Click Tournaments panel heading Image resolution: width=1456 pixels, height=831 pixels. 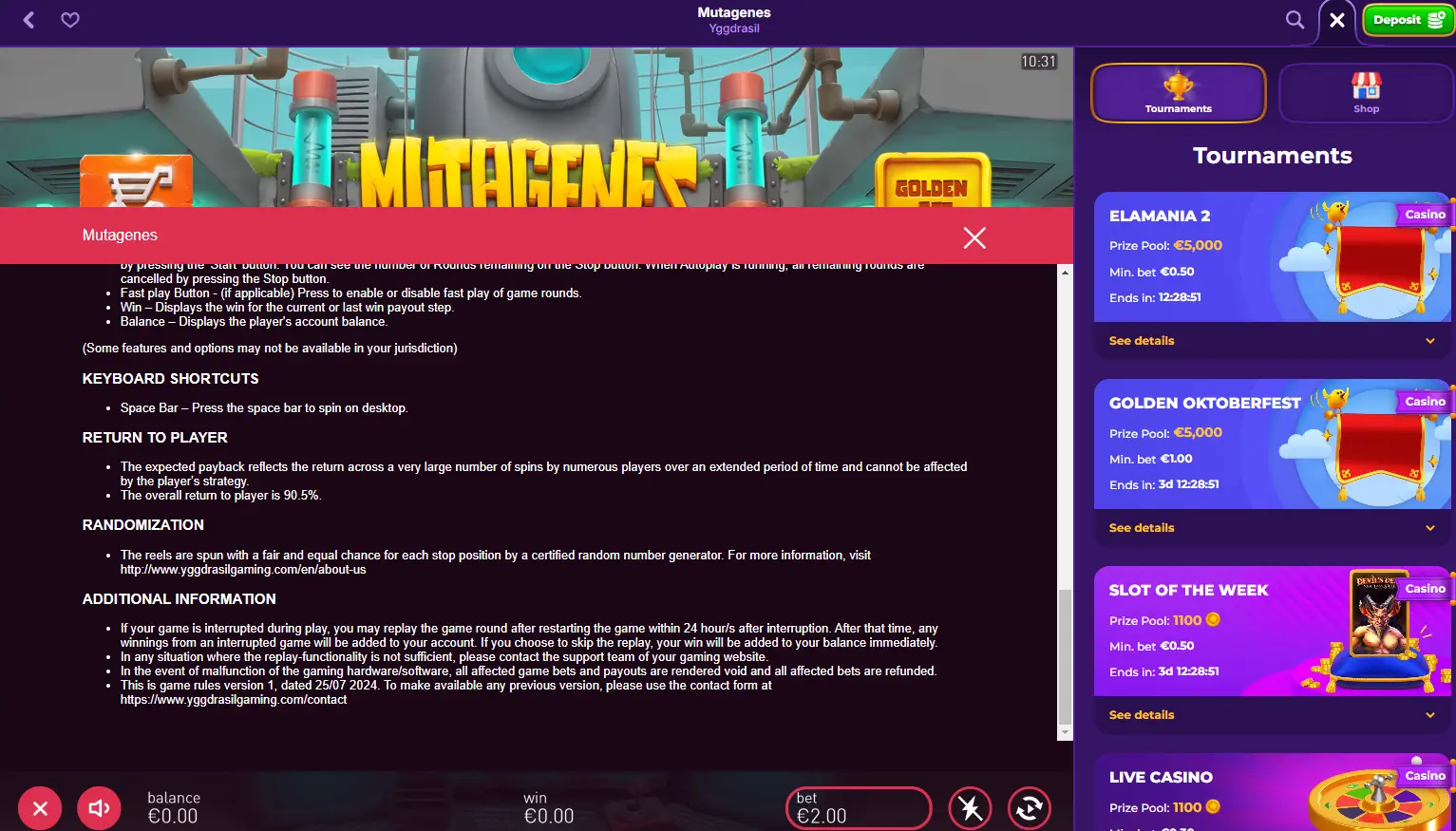point(1272,156)
